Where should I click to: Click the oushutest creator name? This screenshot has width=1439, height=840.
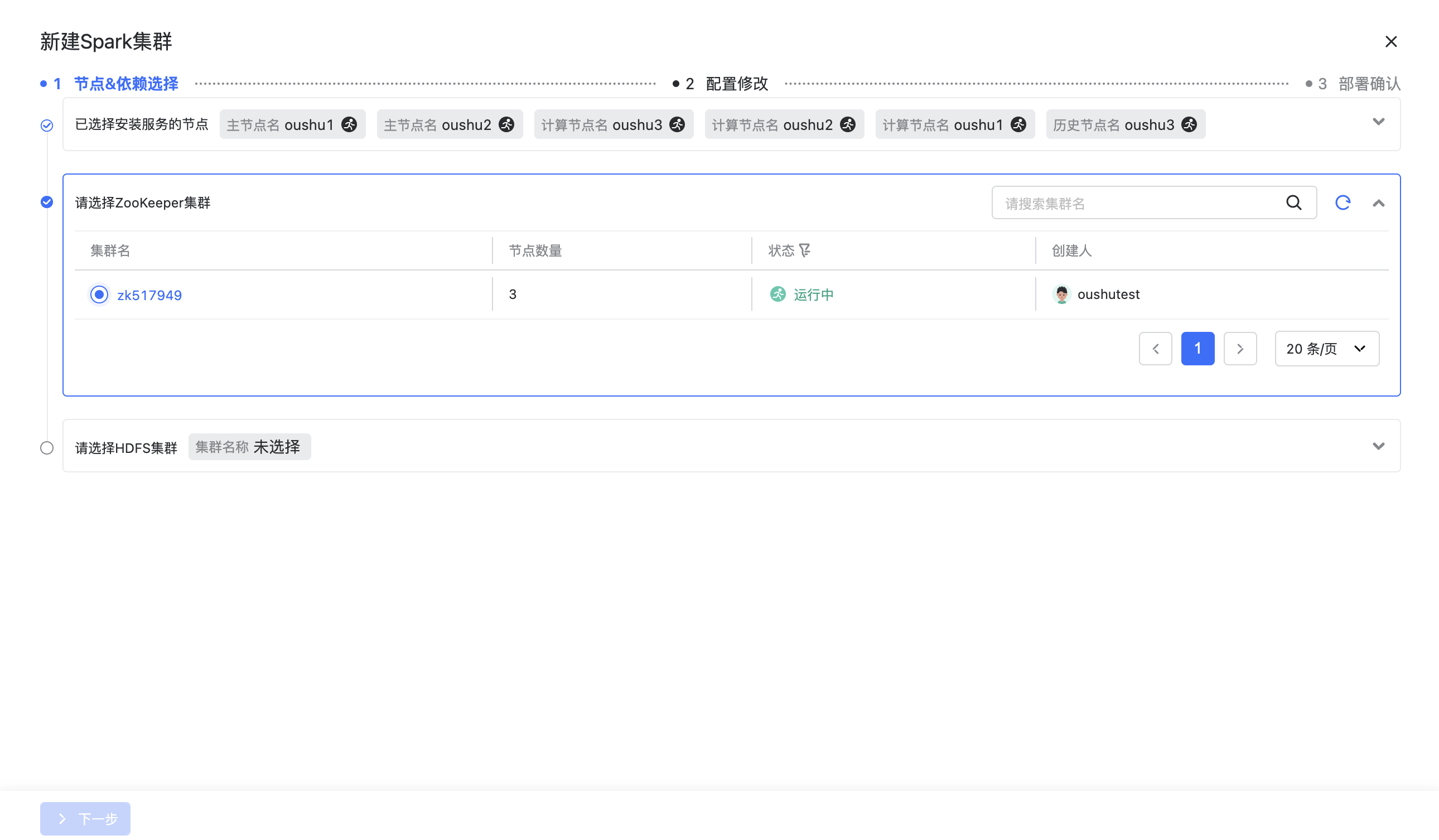pos(1108,294)
